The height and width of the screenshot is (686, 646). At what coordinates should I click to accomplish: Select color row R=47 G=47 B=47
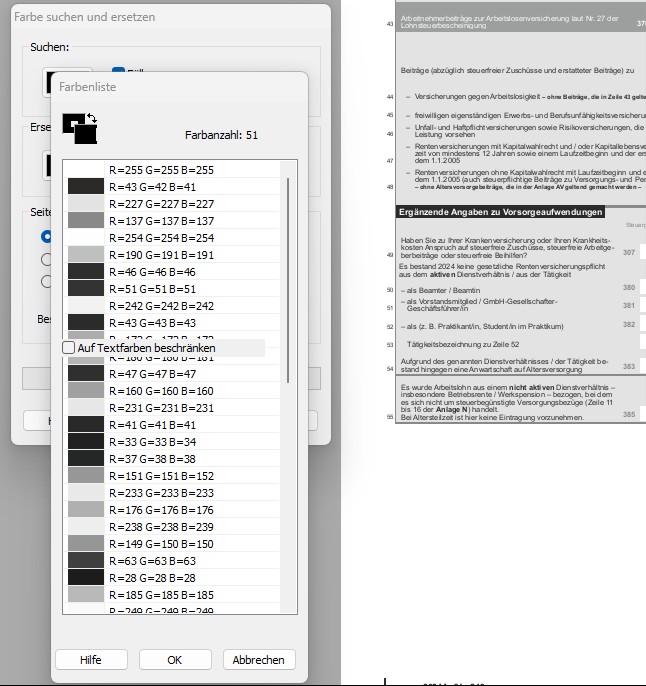pyautogui.click(x=172, y=374)
